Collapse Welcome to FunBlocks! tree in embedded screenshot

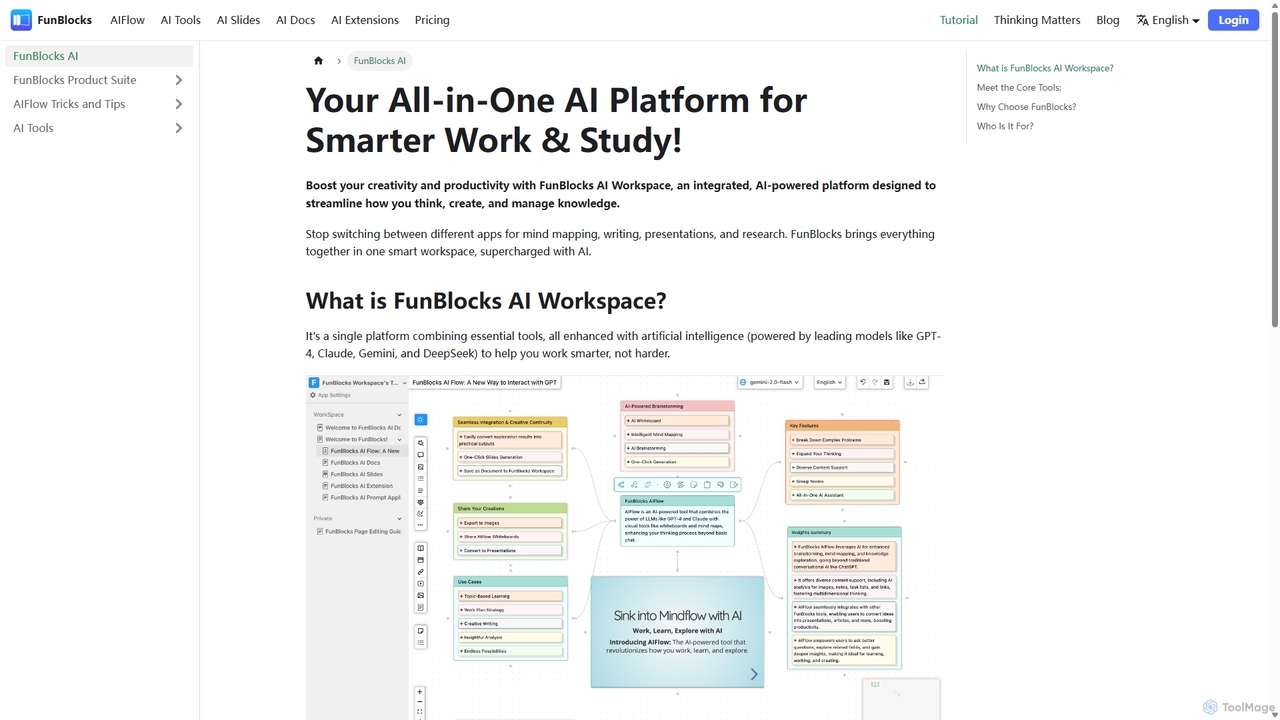point(400,439)
